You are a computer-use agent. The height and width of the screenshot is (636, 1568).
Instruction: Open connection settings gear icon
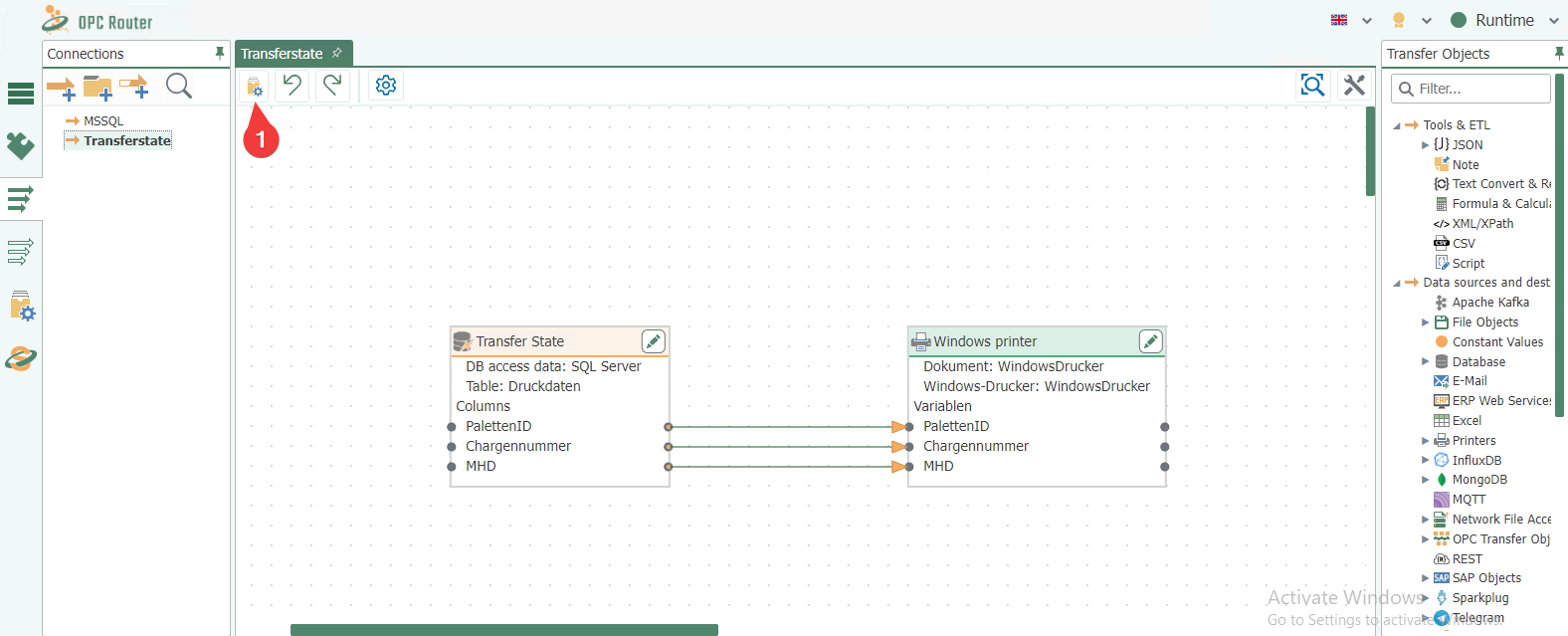386,86
